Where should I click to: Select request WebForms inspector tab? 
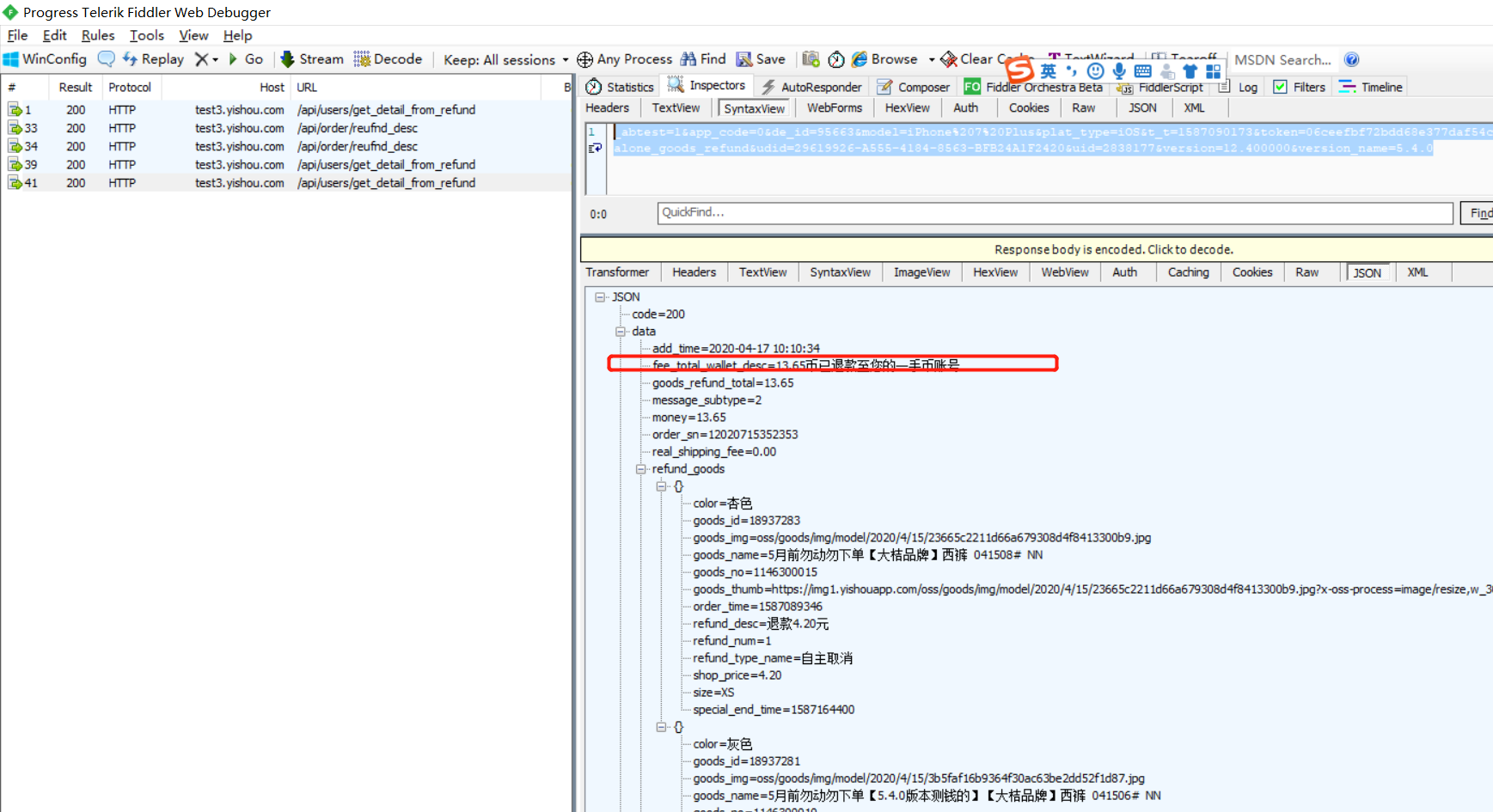tap(834, 107)
